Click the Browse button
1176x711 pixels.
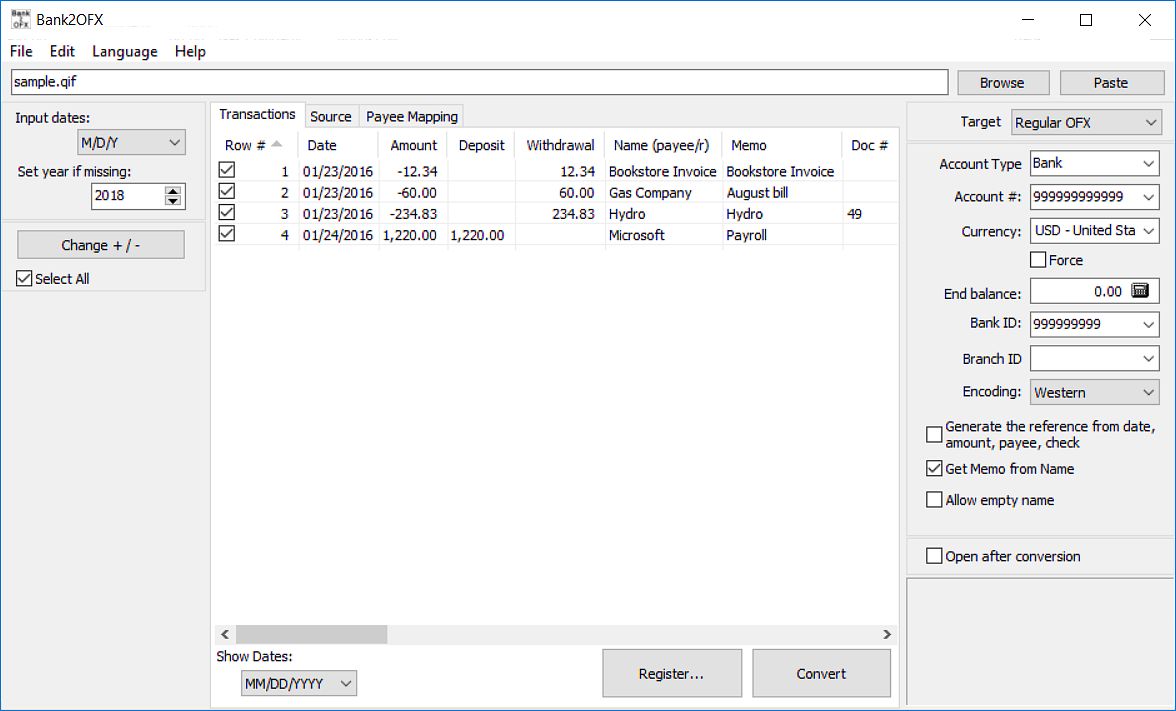coord(1002,82)
